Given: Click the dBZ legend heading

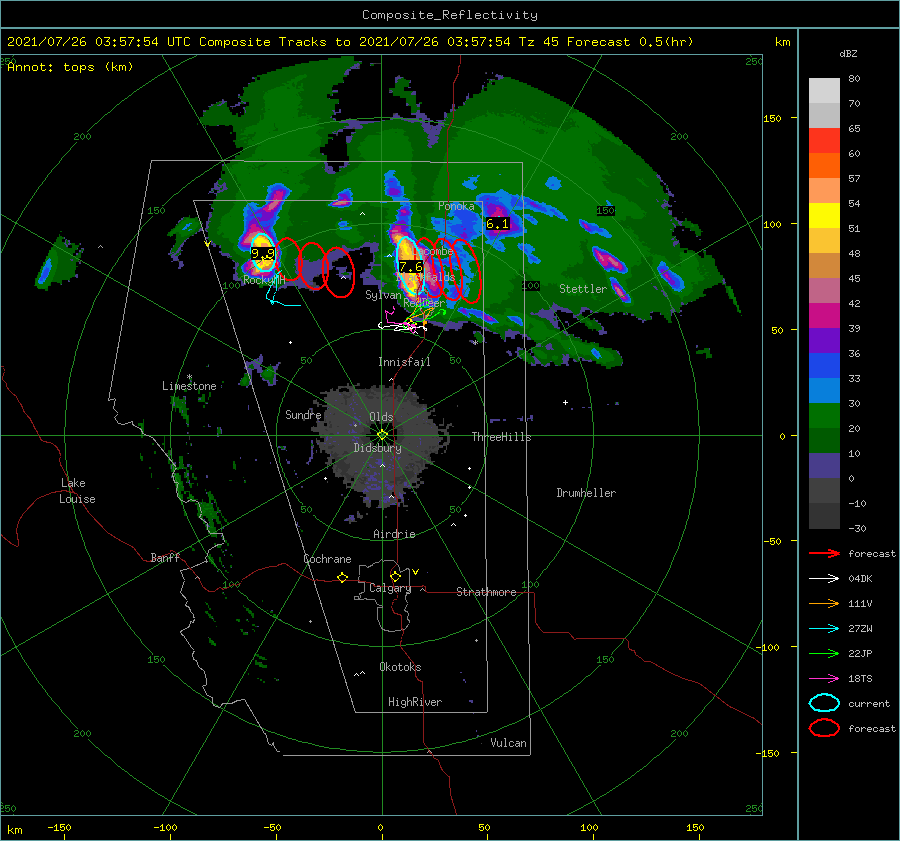Looking at the screenshot, I should (x=848, y=53).
